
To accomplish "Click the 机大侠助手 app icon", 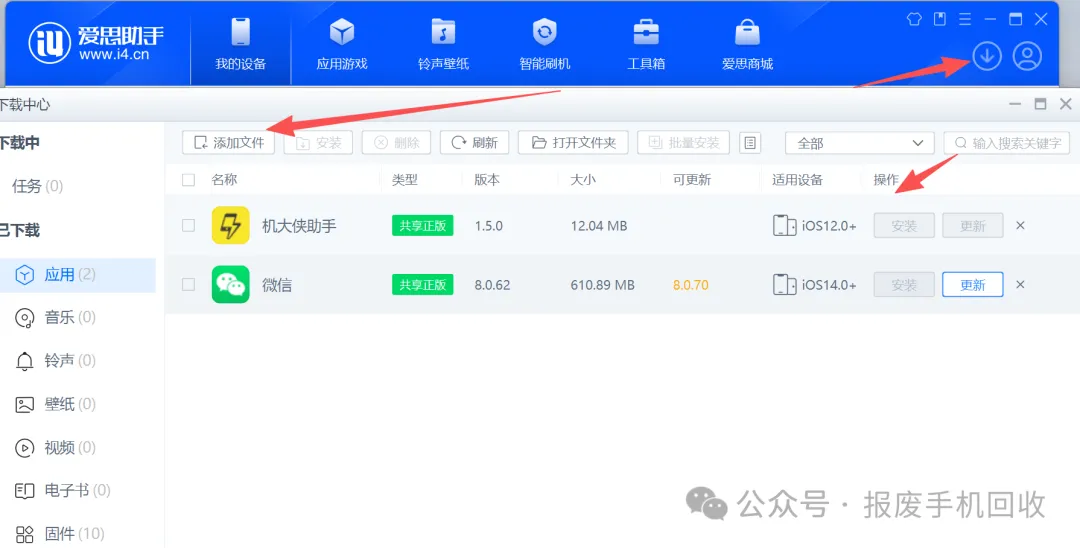I will point(231,225).
